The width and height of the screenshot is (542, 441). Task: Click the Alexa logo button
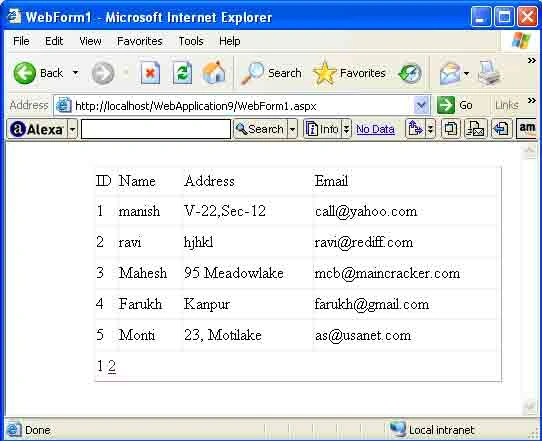[x=37, y=129]
